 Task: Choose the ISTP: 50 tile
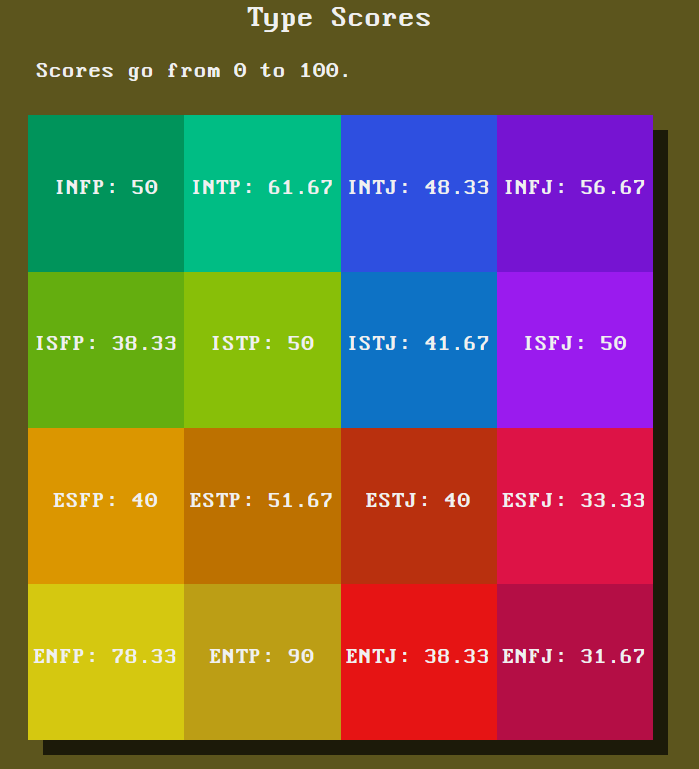(262, 350)
